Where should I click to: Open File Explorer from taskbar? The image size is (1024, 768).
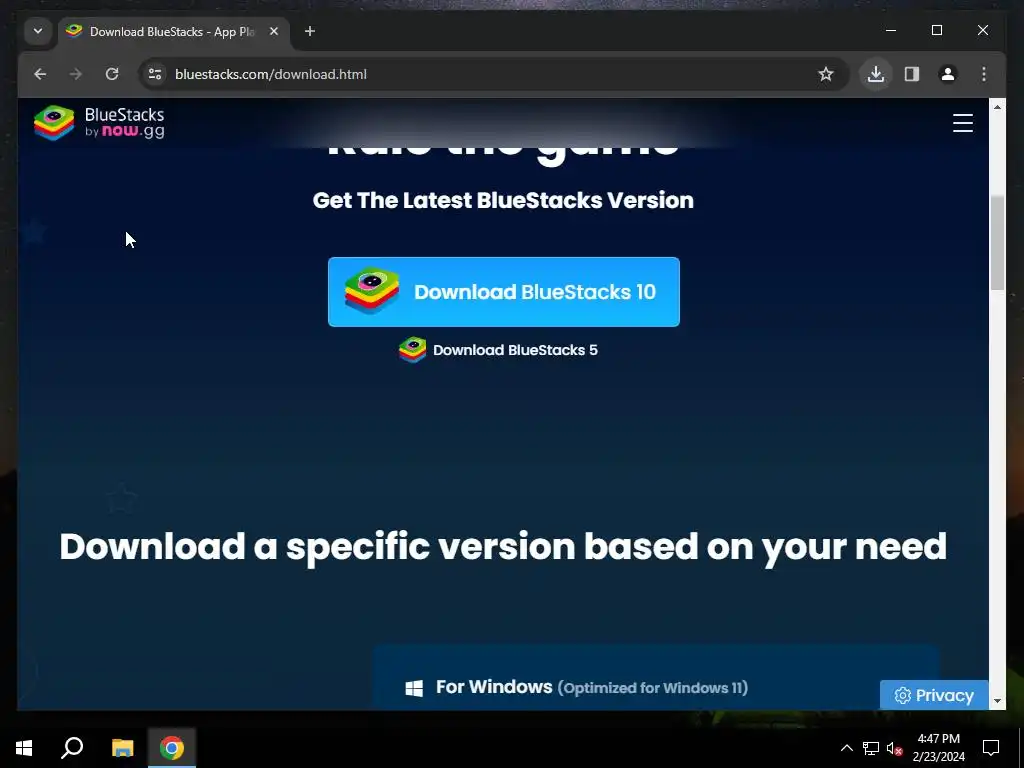(x=122, y=748)
